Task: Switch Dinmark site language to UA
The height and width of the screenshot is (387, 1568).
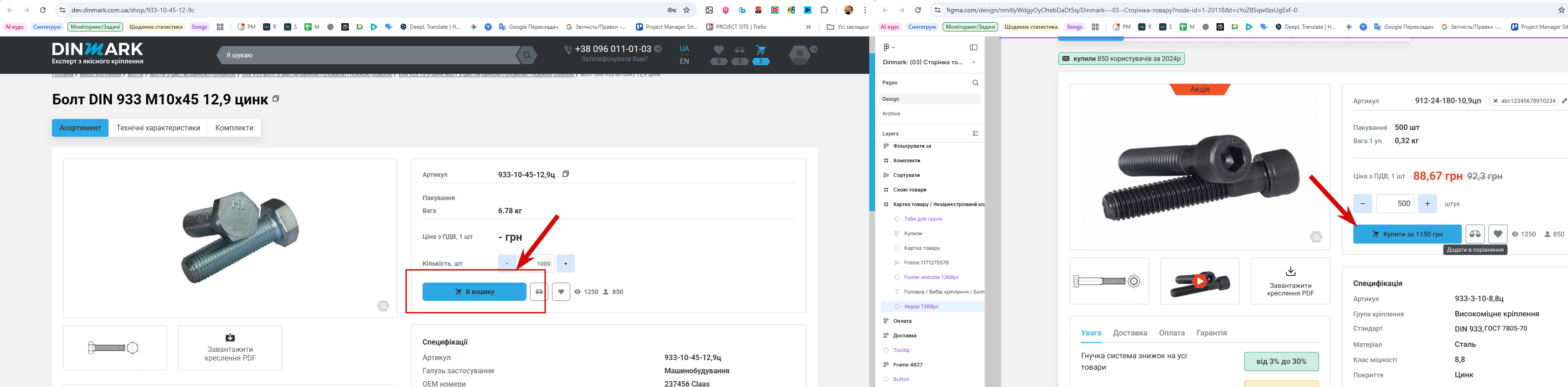Action: 684,49
